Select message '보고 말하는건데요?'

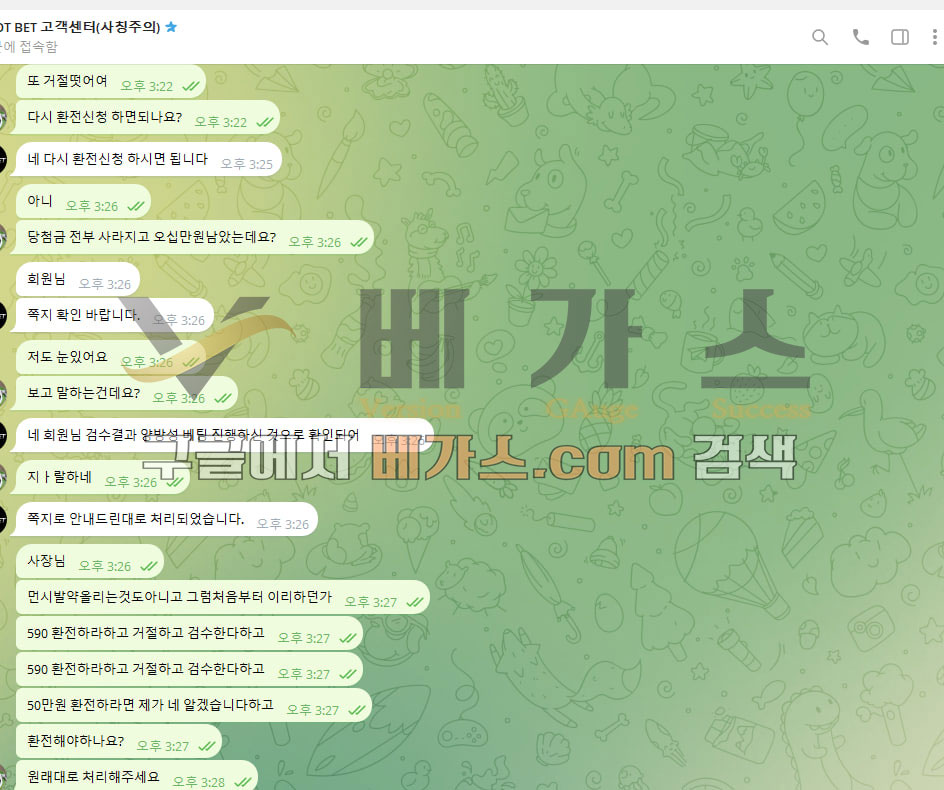tap(126, 393)
